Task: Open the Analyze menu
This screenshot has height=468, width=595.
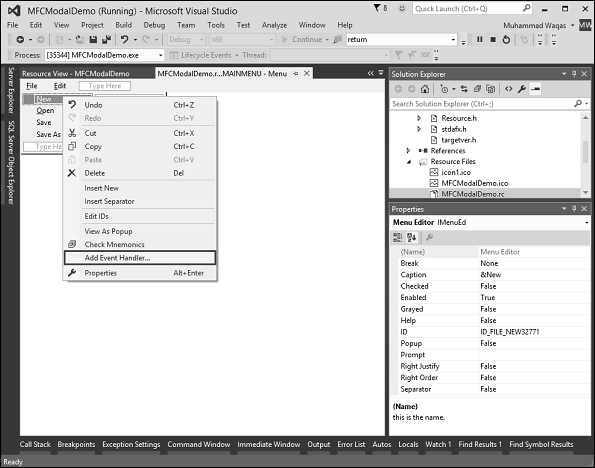Action: click(274, 25)
